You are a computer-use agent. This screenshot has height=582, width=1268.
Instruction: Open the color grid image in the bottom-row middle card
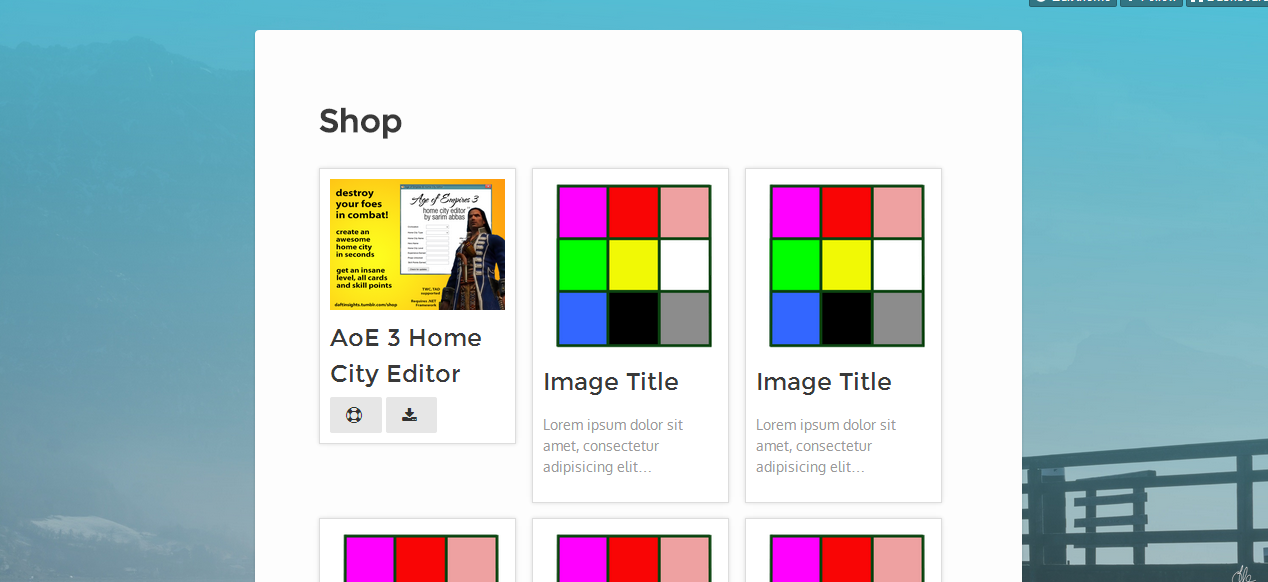click(634, 558)
